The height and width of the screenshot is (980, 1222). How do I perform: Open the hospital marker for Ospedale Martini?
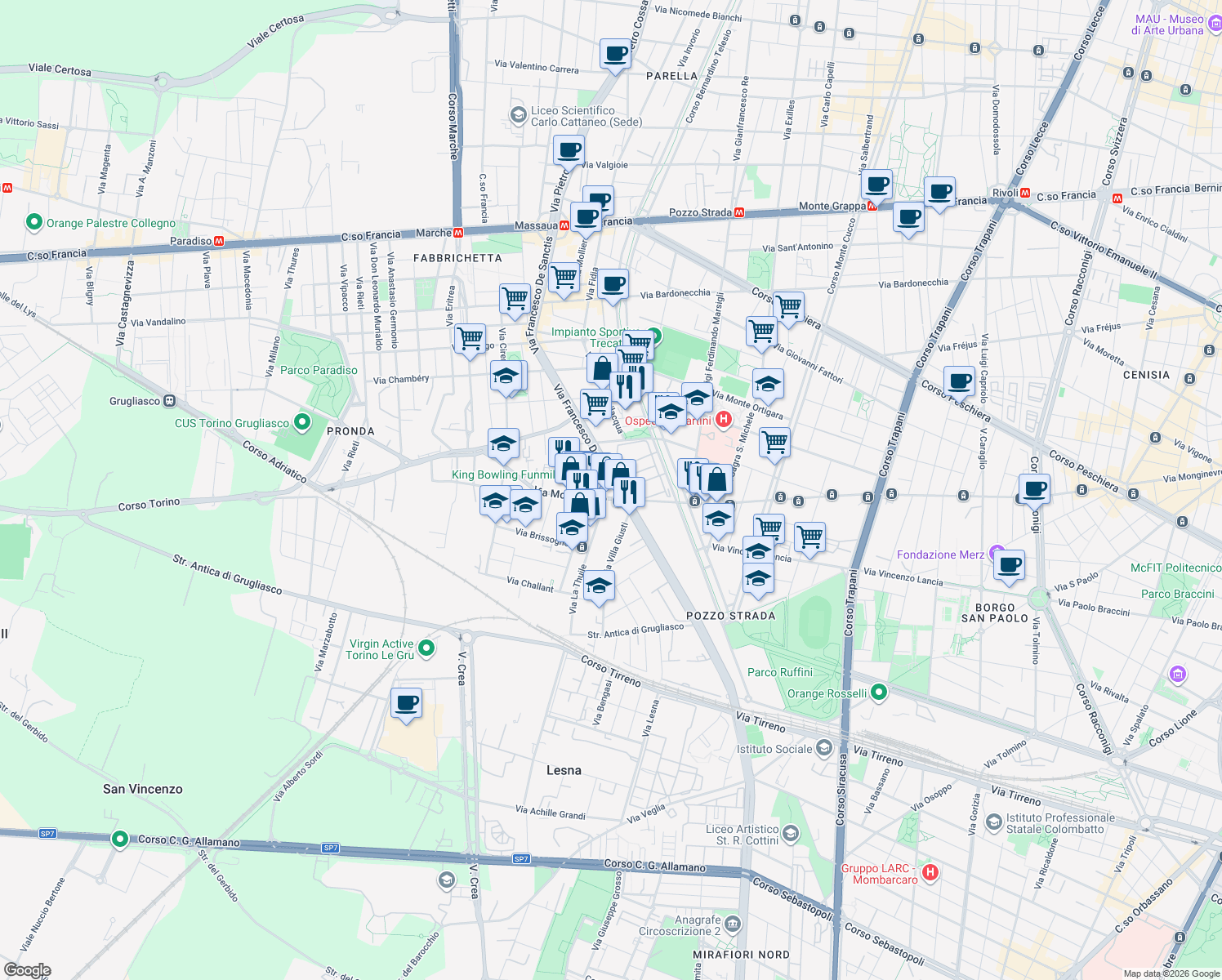[x=724, y=420]
